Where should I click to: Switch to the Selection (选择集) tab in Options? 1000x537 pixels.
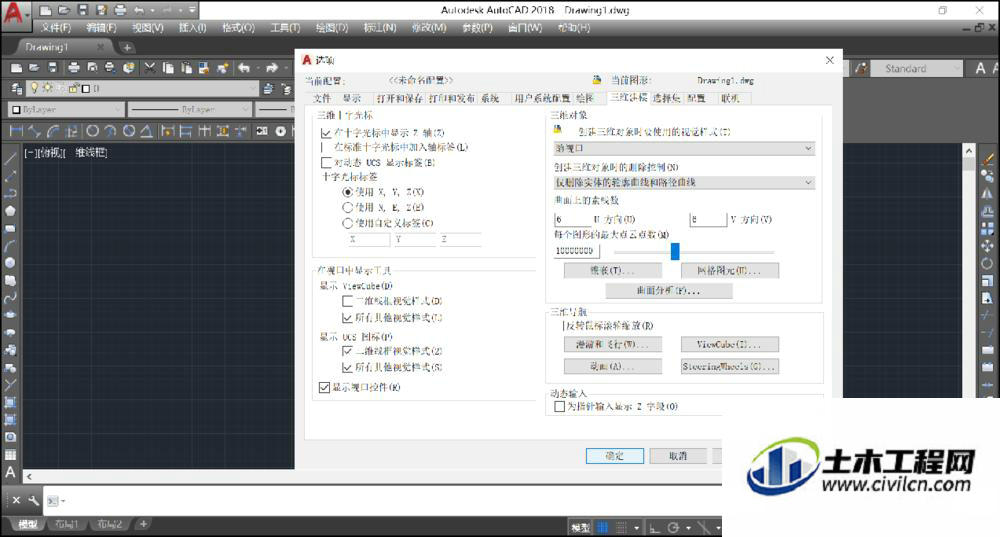(x=666, y=98)
